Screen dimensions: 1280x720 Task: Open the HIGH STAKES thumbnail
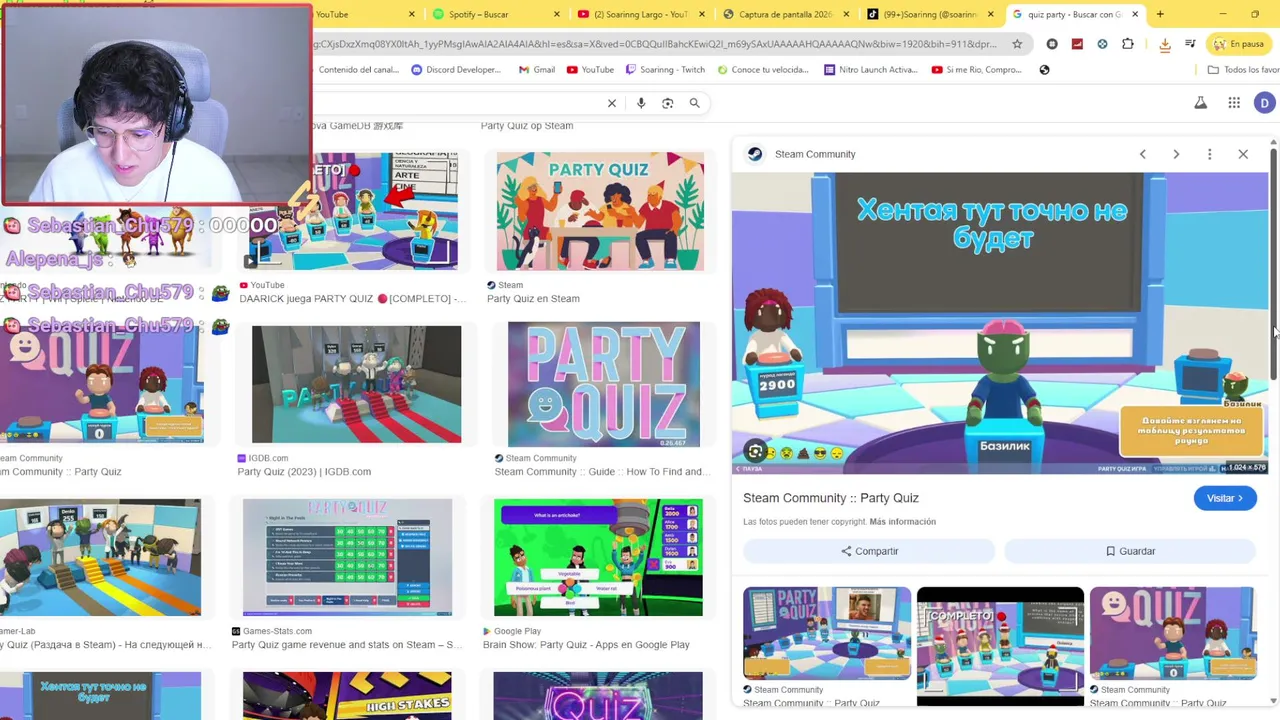click(x=347, y=696)
